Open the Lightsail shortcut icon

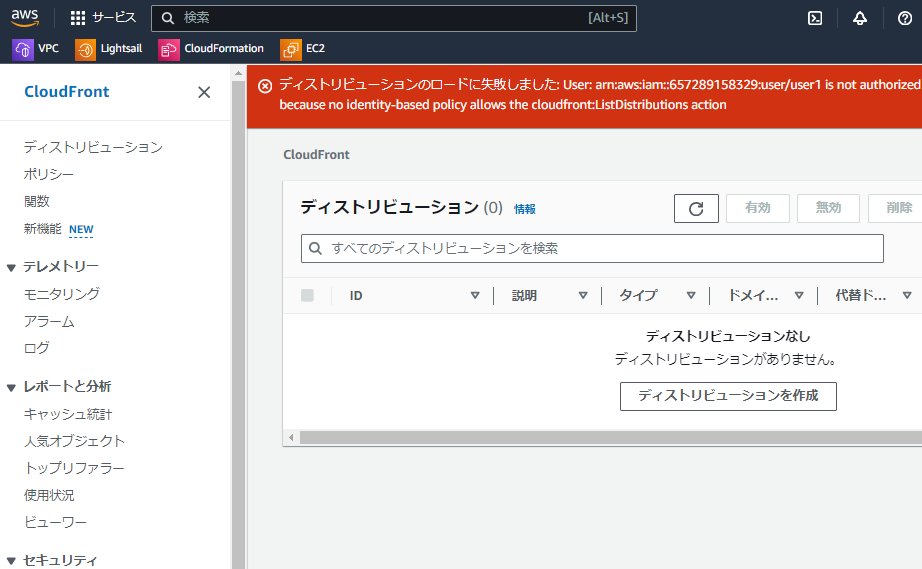click(85, 49)
